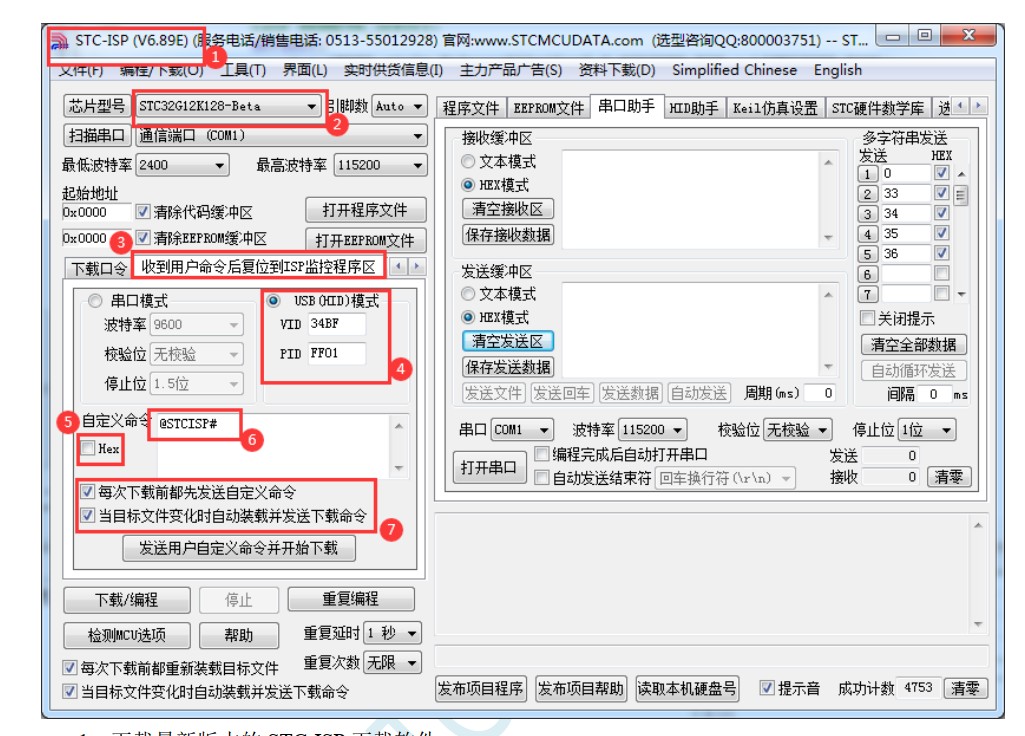Switch to the Keil仿真设置 tab

[775, 108]
